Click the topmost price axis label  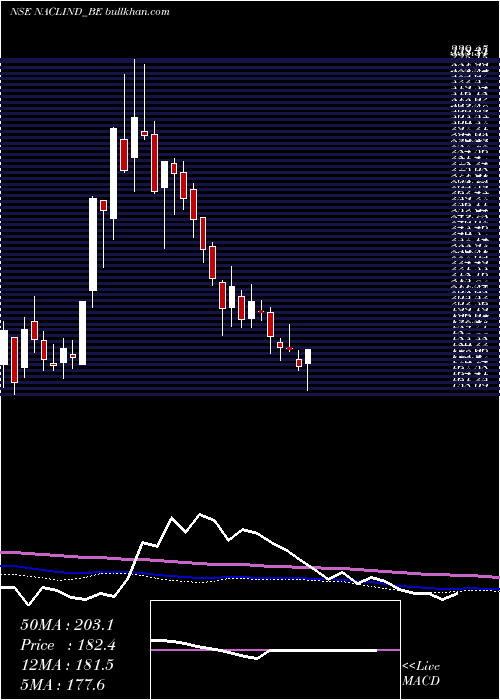468,48
